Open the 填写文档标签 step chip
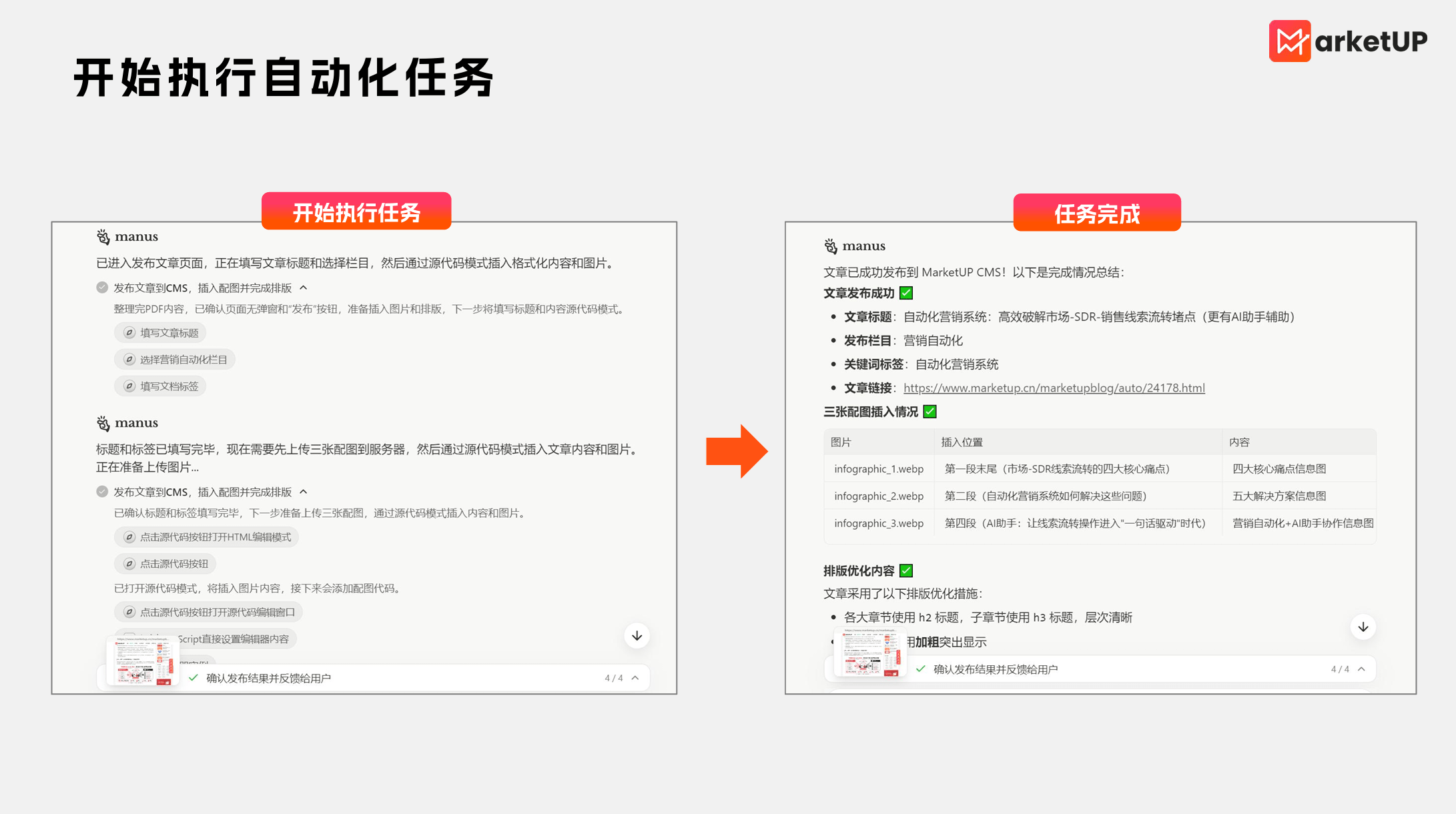 coord(160,386)
